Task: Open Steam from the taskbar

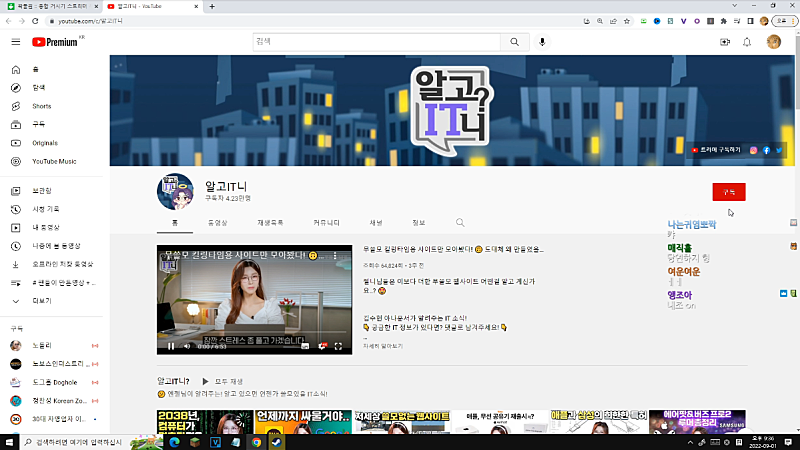Action: tap(276, 442)
